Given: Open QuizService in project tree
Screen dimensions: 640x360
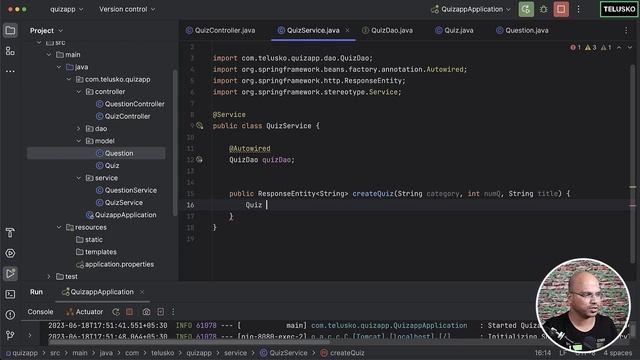Looking at the screenshot, I should click(x=119, y=202).
